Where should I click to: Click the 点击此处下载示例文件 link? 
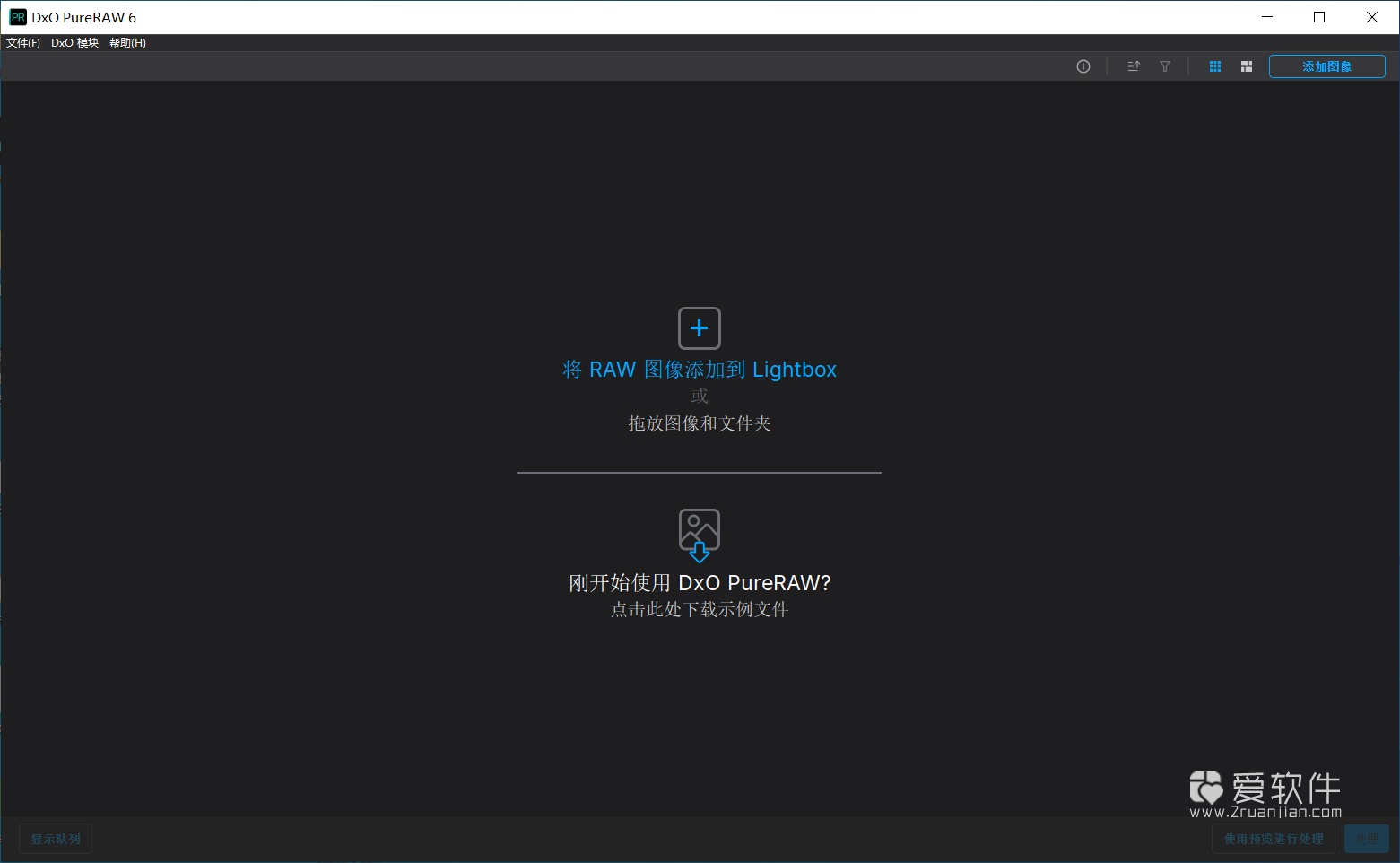tap(700, 609)
